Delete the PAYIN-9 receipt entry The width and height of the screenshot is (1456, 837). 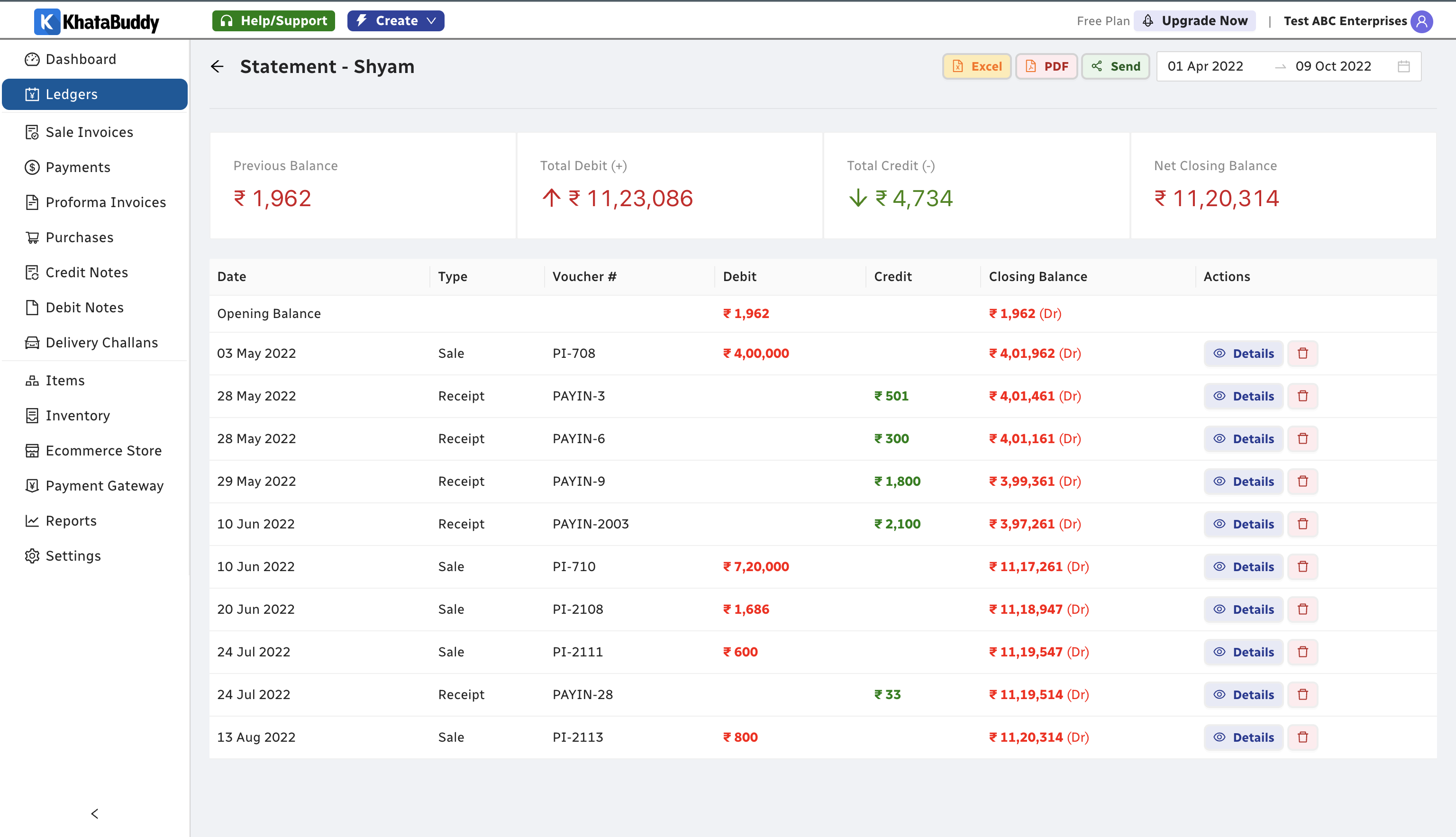1302,481
